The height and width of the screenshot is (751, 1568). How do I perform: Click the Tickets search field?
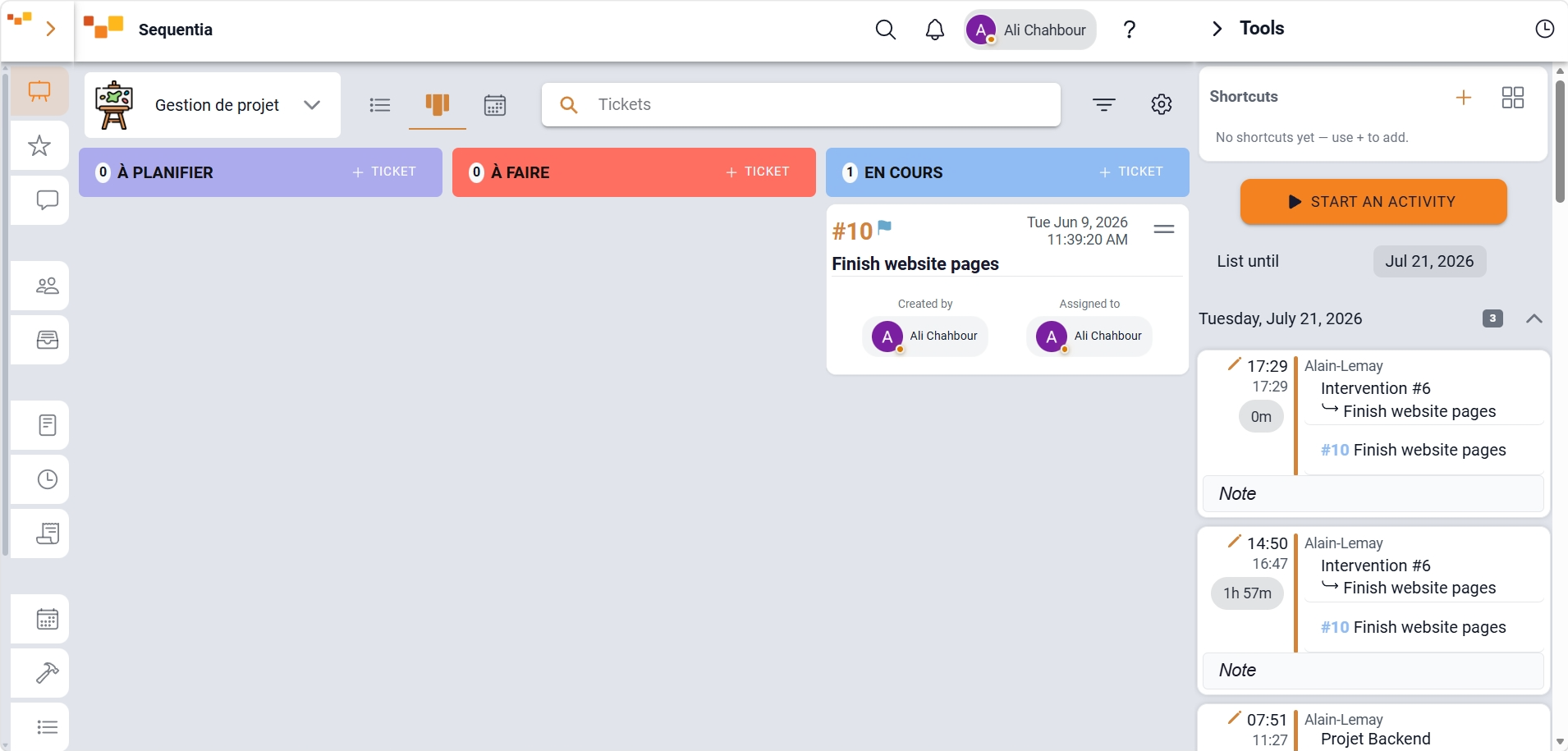800,104
